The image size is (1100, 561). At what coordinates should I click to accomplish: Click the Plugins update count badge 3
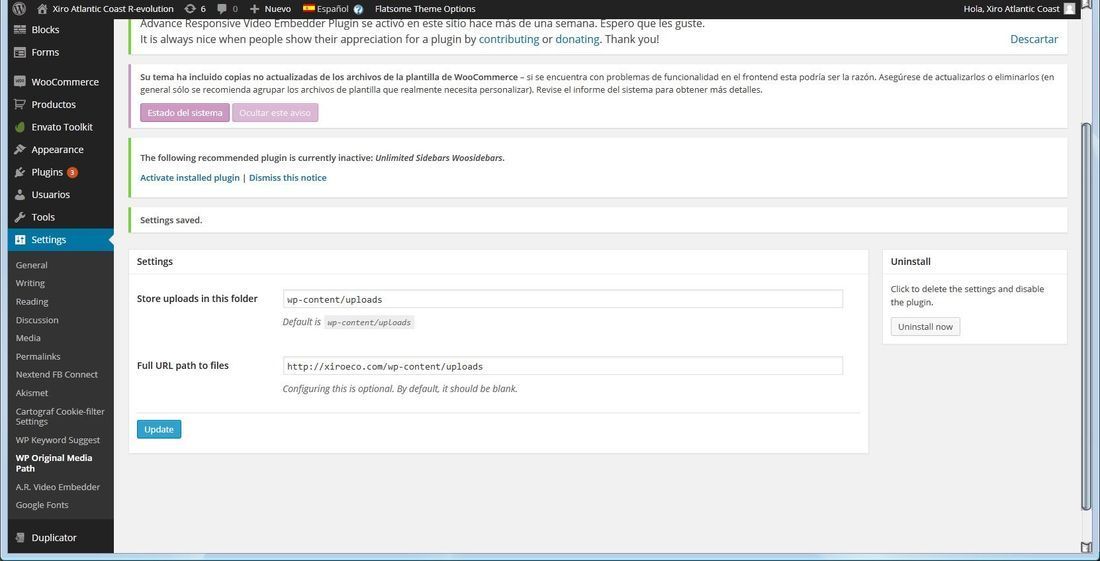[x=72, y=173]
